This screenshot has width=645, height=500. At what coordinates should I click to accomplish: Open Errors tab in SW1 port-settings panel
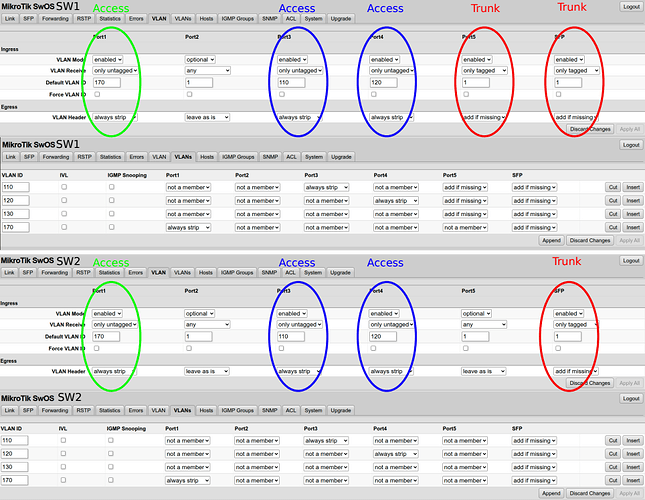click(136, 19)
